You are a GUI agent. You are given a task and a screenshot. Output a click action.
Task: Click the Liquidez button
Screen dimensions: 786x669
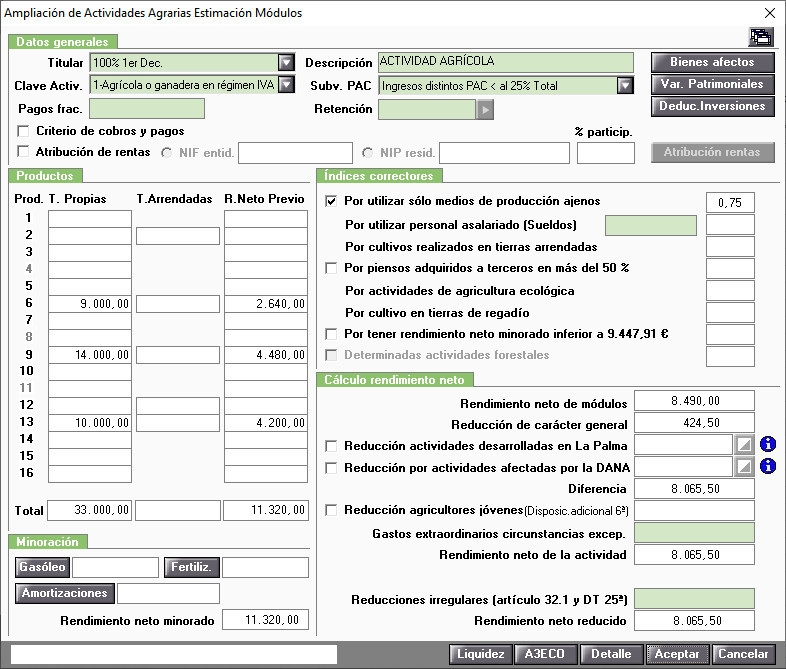point(481,654)
